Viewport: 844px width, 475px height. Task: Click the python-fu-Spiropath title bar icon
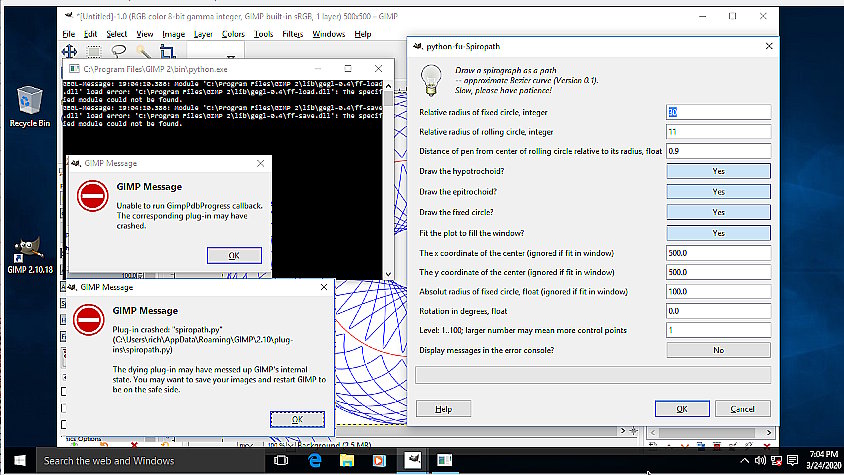[418, 46]
